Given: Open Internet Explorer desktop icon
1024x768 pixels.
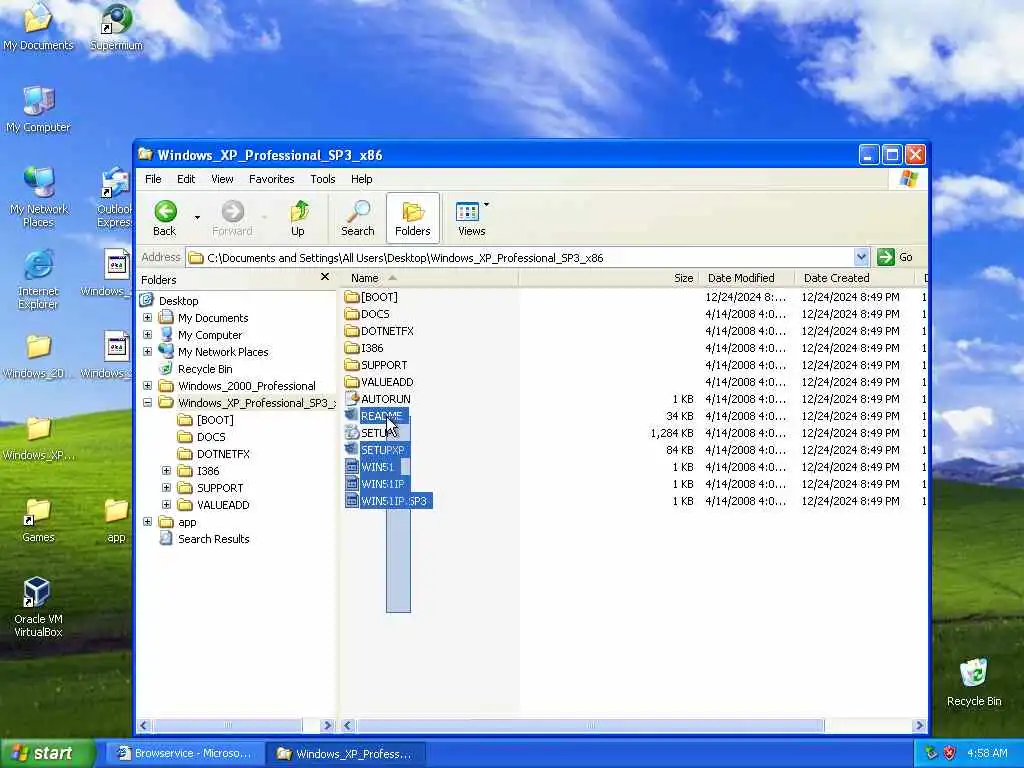Looking at the screenshot, I should (x=39, y=279).
